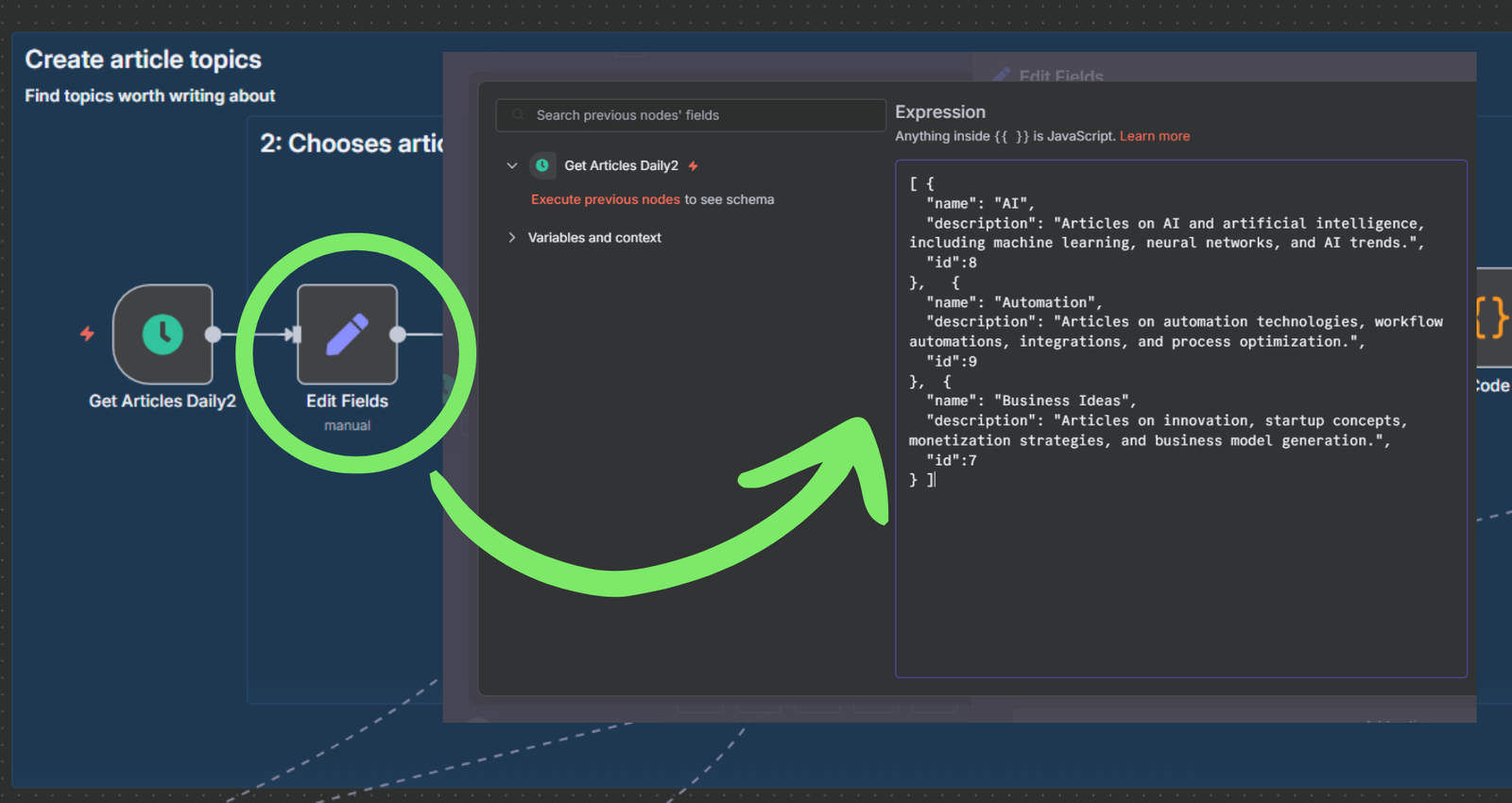
Task: Click the red lightning trigger icon beside the clock node
Action: 87,333
